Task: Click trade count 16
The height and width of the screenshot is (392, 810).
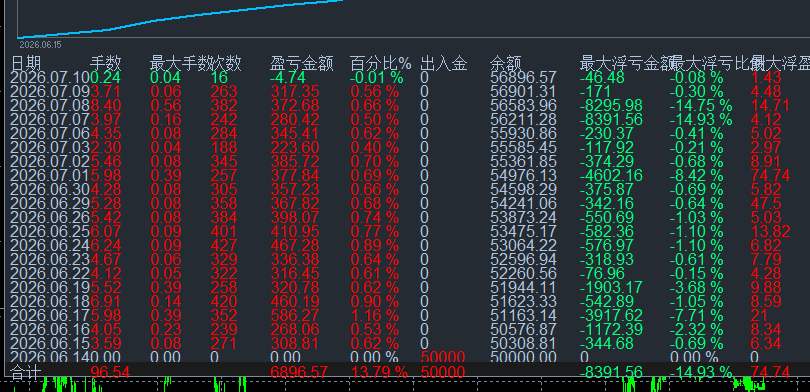Action: (220, 78)
